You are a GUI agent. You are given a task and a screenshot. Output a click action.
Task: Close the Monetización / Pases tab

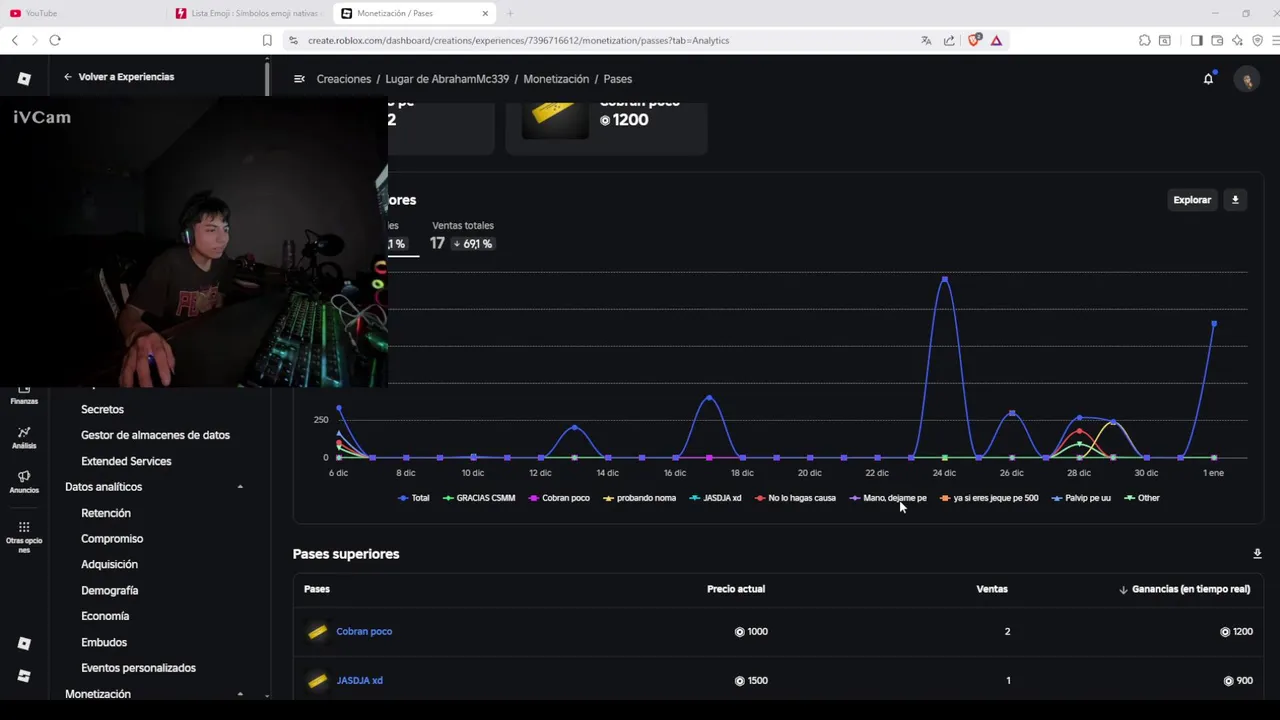tap(485, 13)
